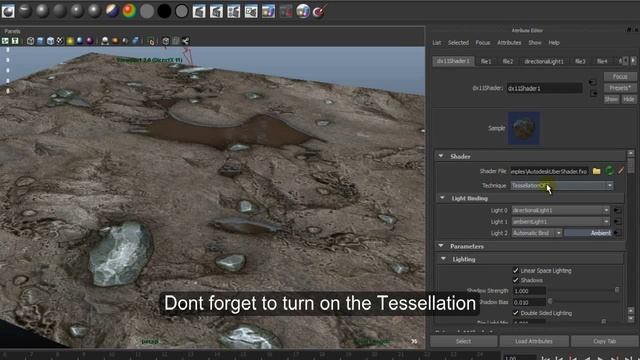The width and height of the screenshot is (640, 360).
Task: Click the shelf icon with the colored paint pattern
Action: click(269, 11)
